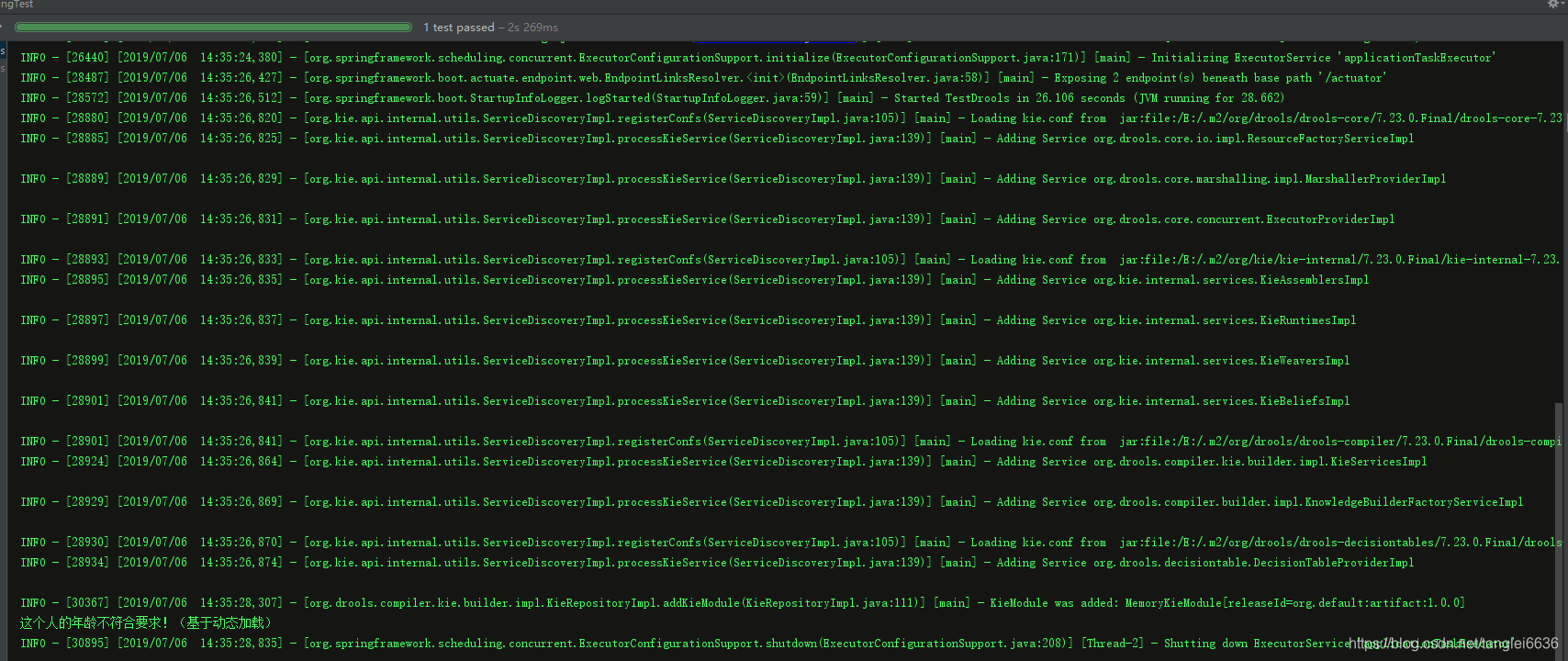Click the KieRuntimesImpl log entry
The height and width of the screenshot is (661, 1568).
click(689, 320)
